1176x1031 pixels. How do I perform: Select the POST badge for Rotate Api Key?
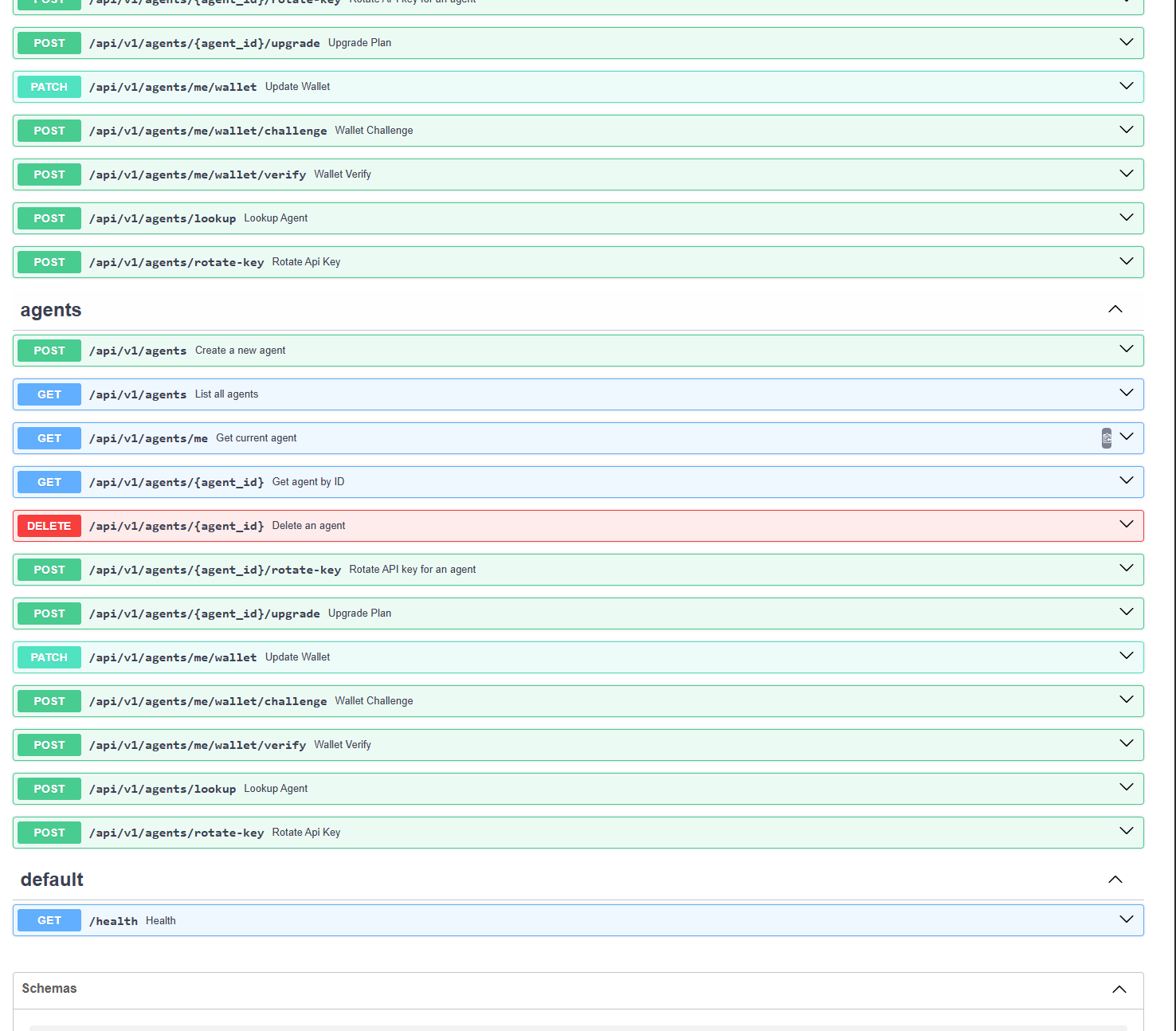(x=49, y=833)
